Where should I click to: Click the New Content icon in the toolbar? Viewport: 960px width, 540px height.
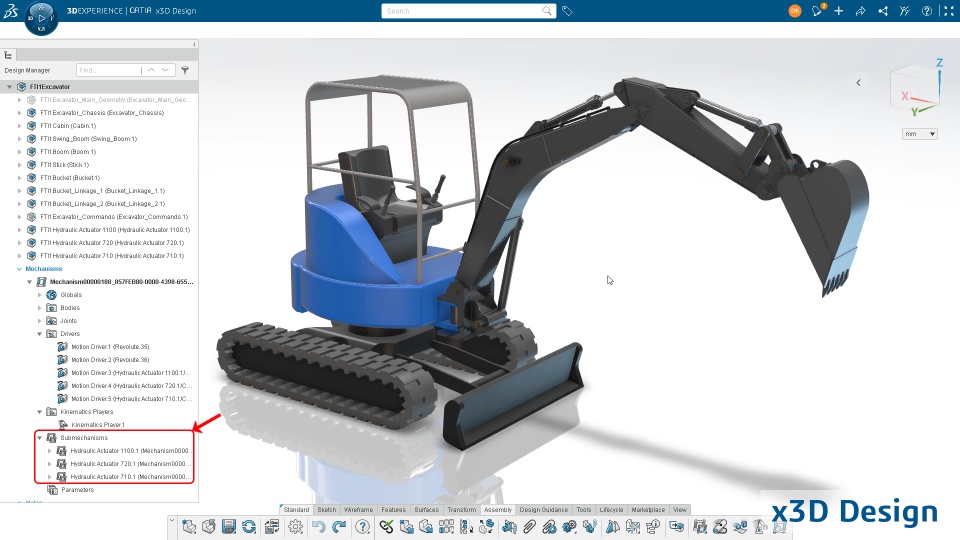tap(189, 527)
